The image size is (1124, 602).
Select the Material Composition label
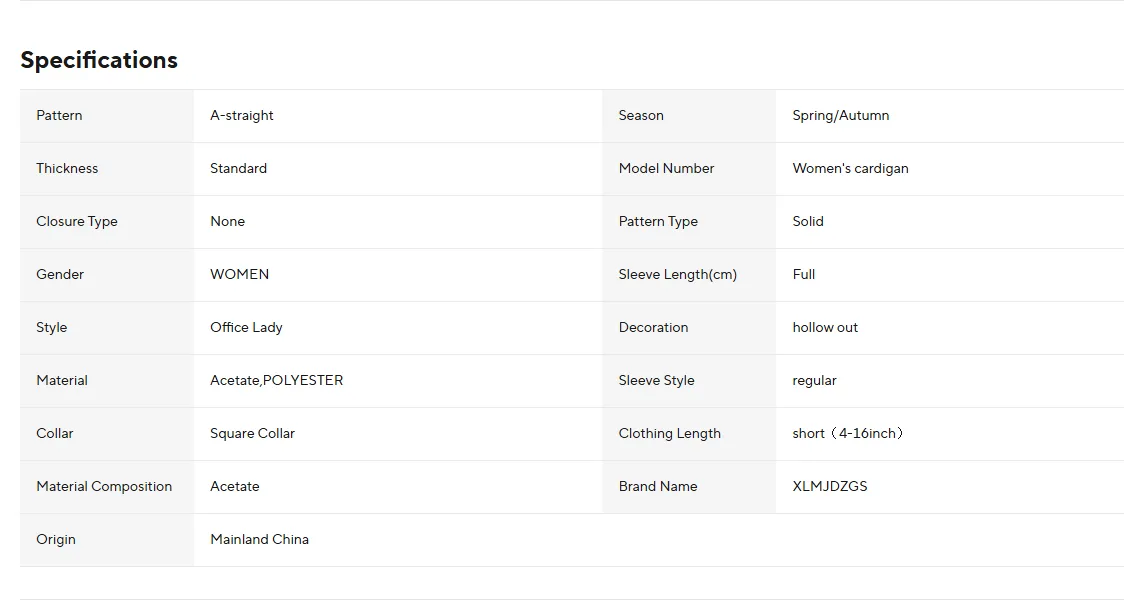[104, 487]
